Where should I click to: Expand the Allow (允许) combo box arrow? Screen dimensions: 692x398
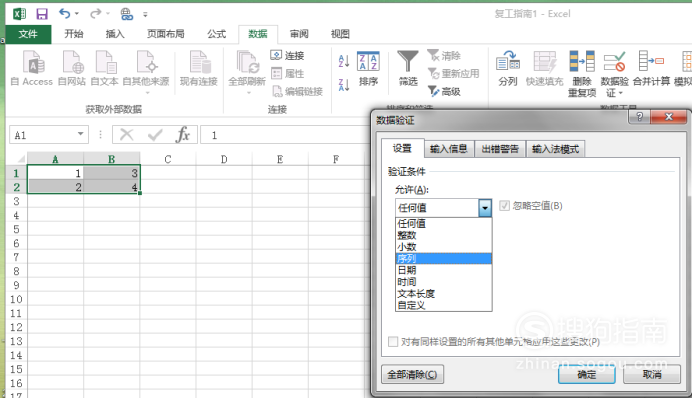[x=485, y=208]
